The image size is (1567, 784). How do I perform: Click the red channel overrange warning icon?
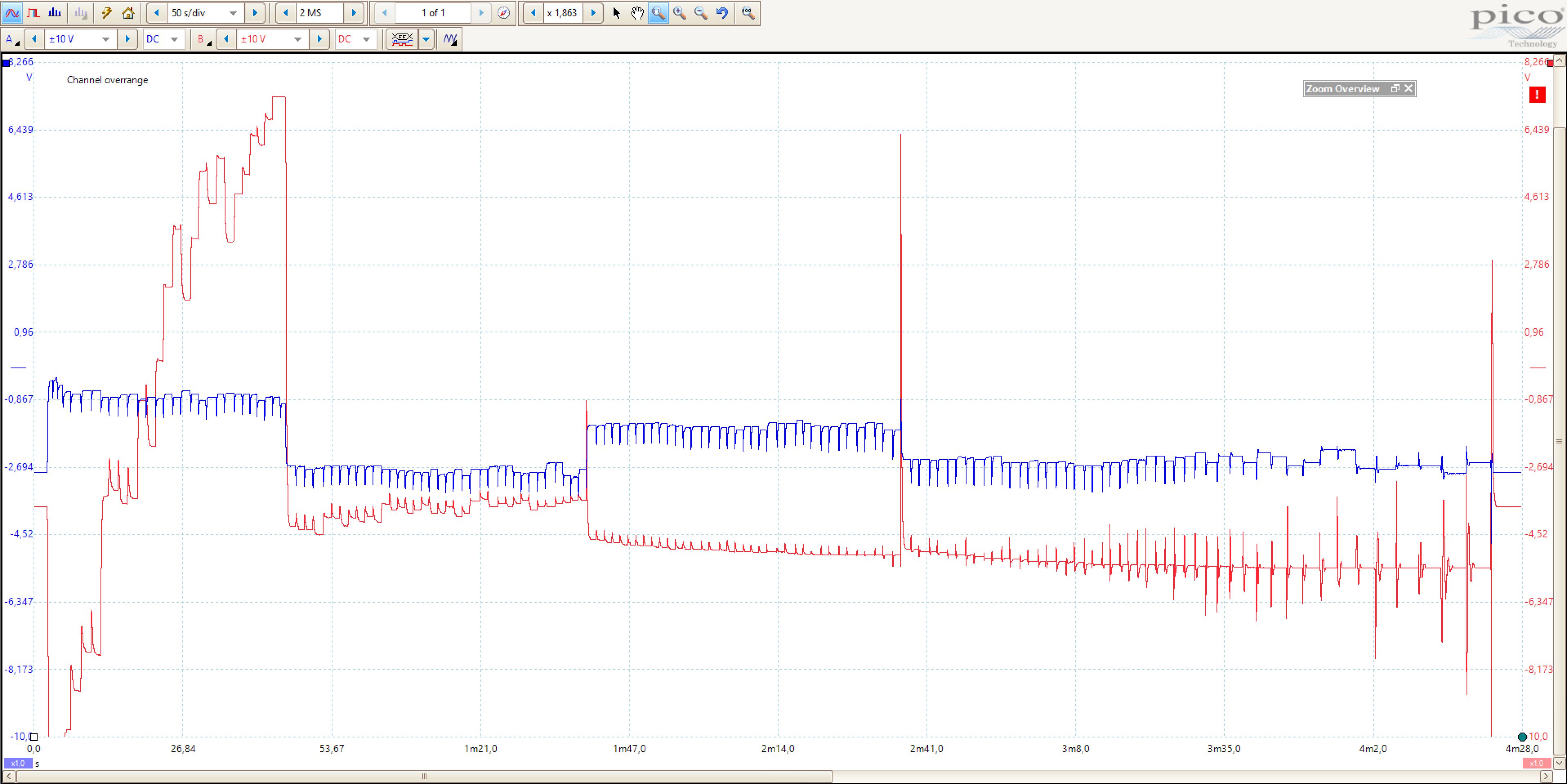[1537, 95]
